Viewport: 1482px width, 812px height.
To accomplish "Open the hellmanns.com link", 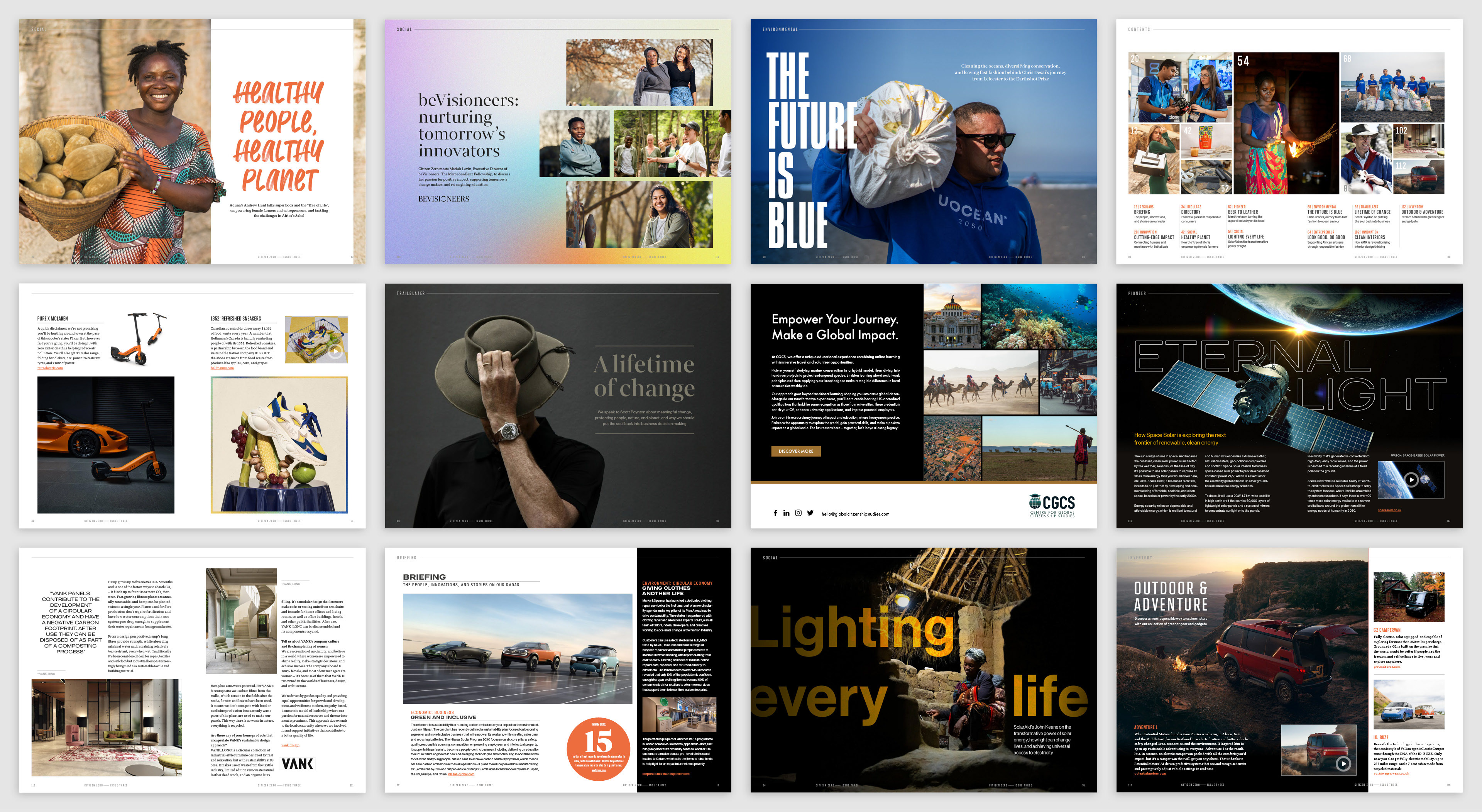I will coord(222,368).
